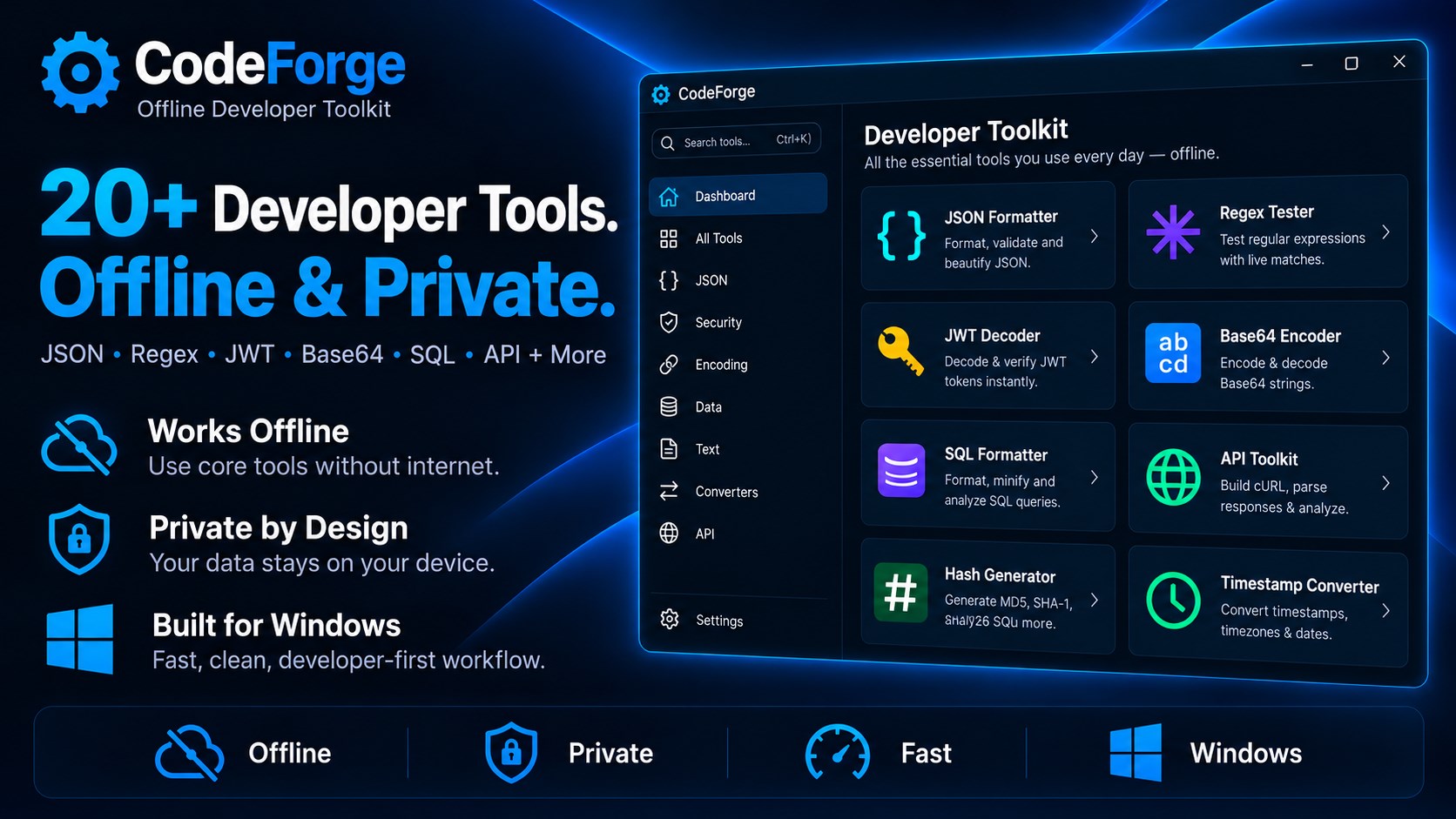Click the CodeForge gear logo in window title

[661, 94]
